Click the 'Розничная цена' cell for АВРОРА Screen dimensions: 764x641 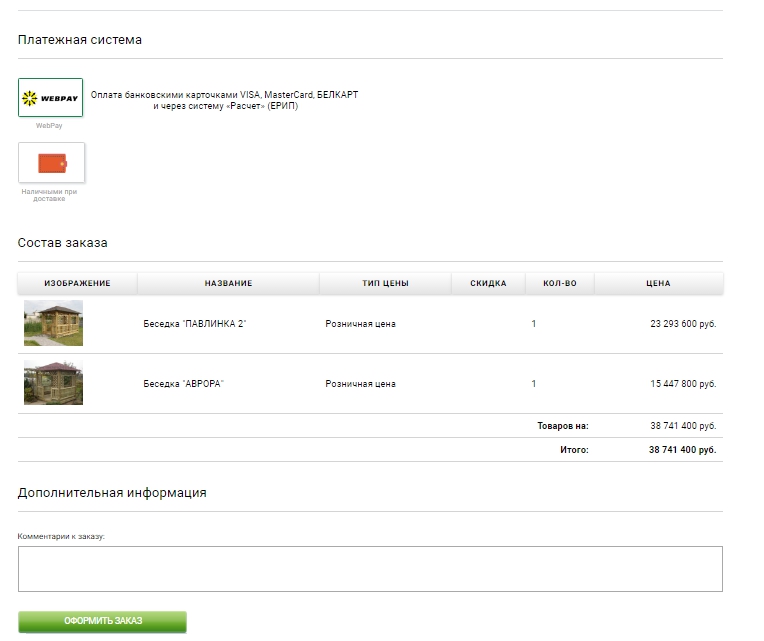coord(360,384)
